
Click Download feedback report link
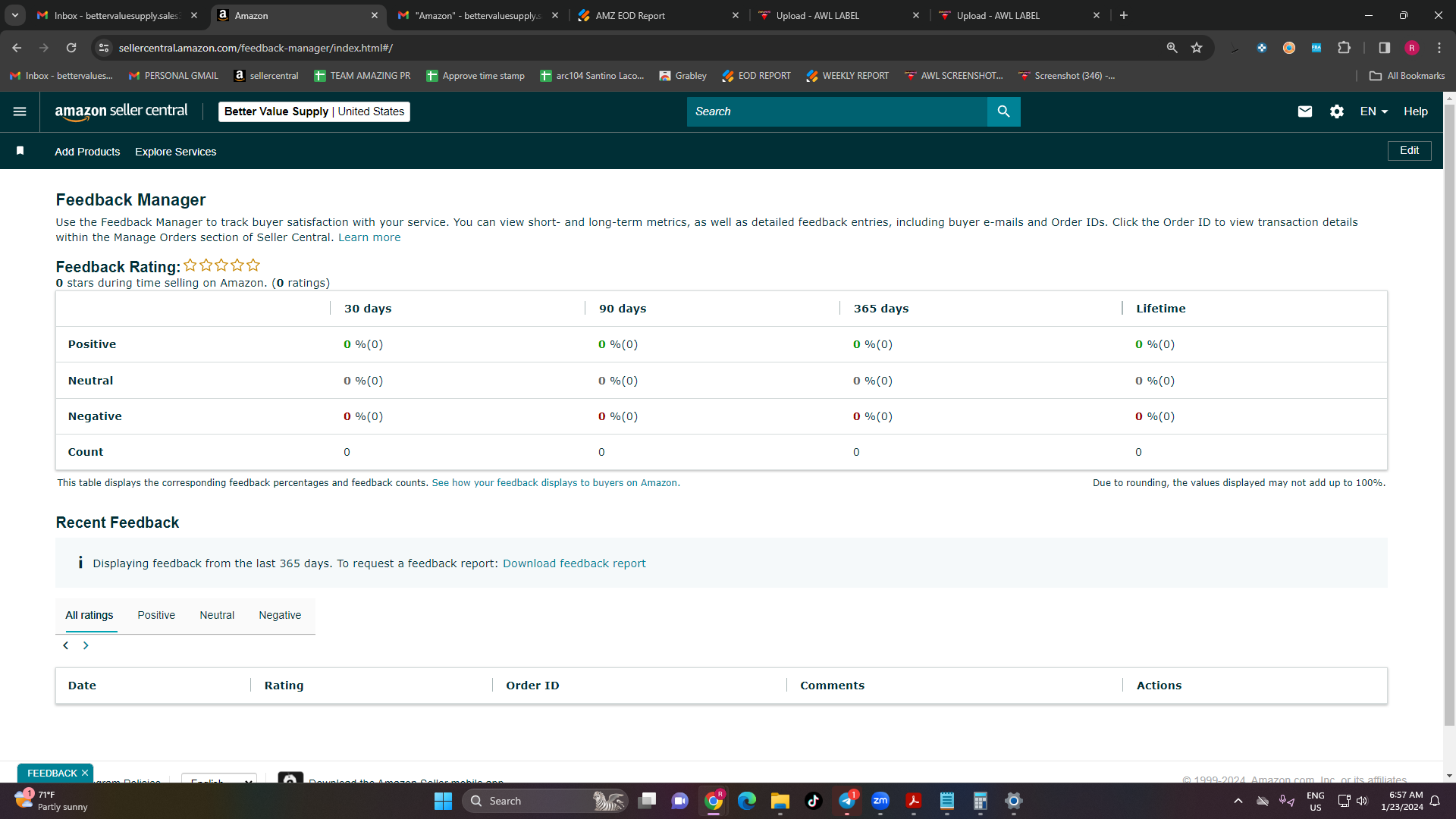point(574,563)
